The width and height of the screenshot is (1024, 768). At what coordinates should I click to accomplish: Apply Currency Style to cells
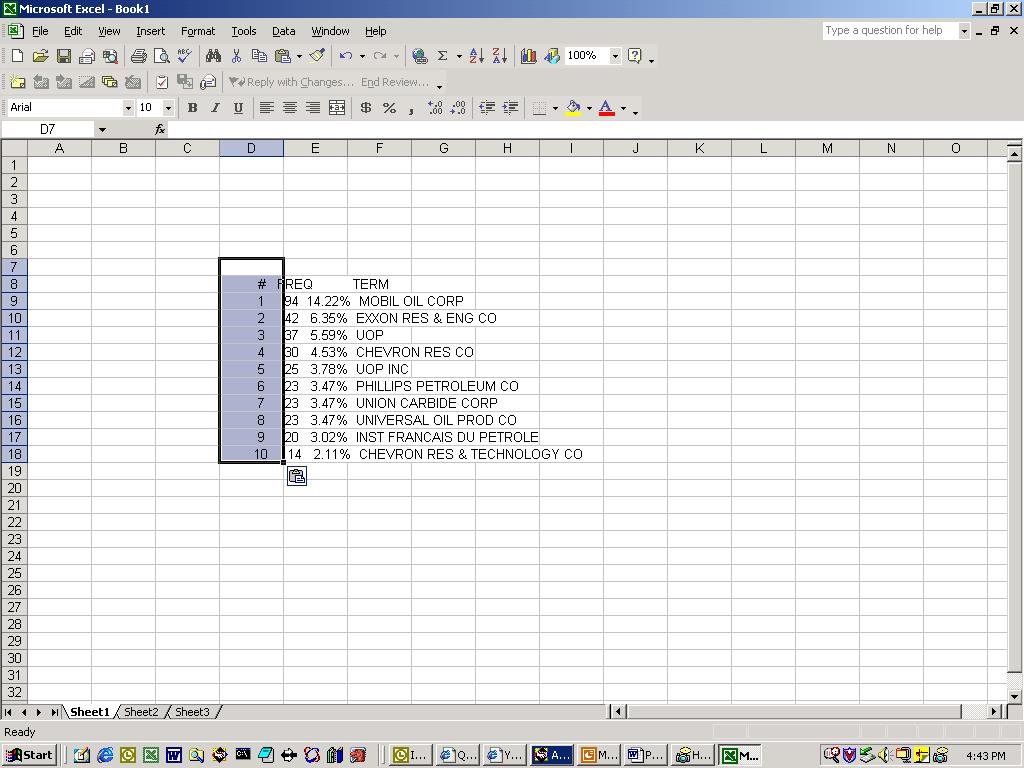[x=366, y=108]
